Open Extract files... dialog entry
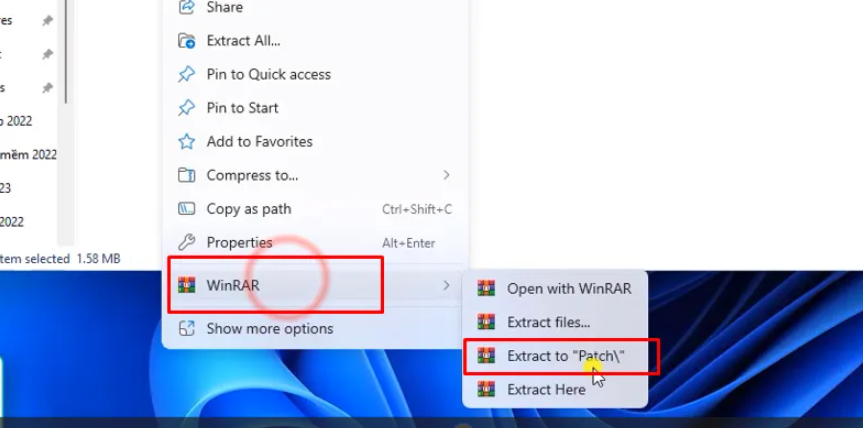 click(555, 322)
